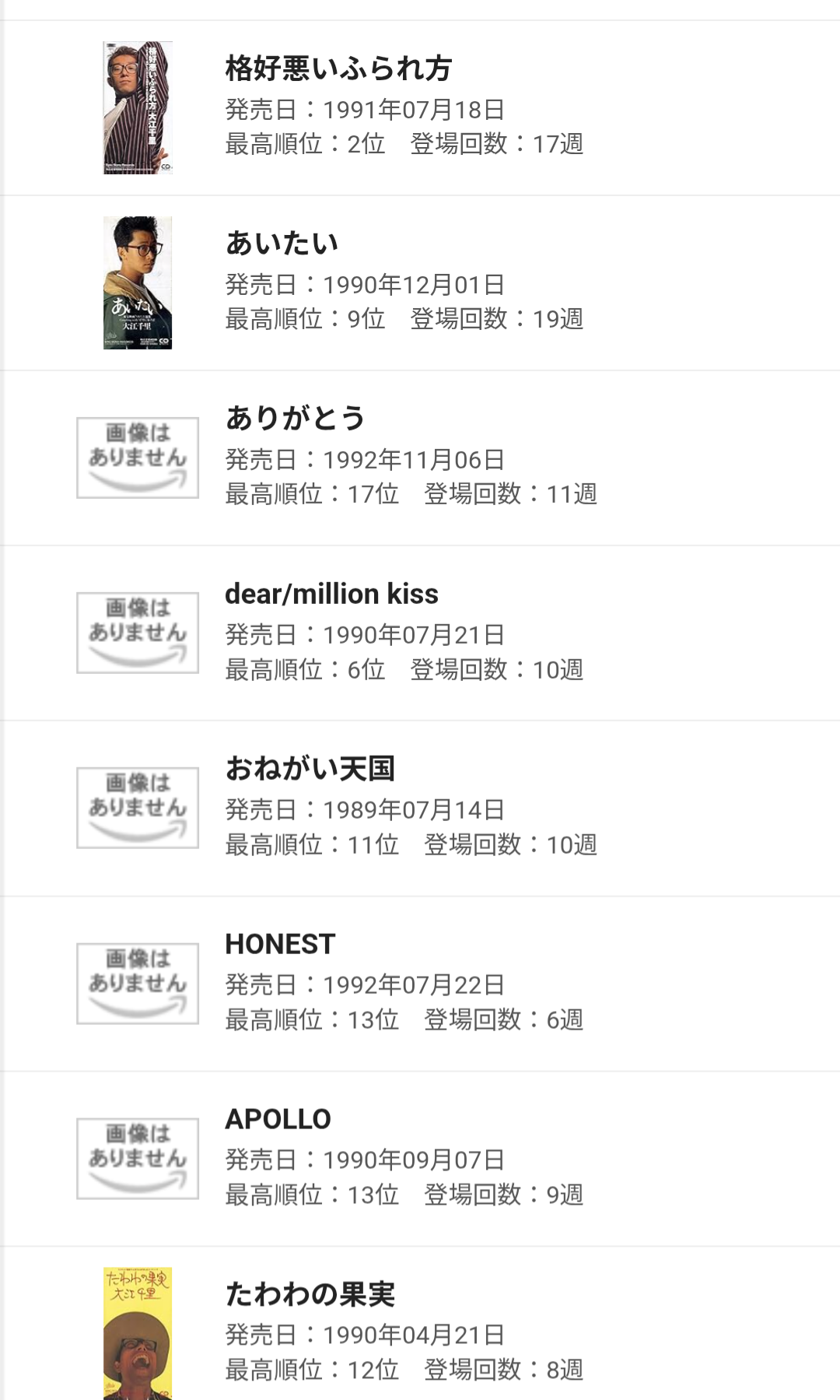Tap the HONEST no-image placeholder
Viewport: 840px width, 1400px height.
coord(138,983)
